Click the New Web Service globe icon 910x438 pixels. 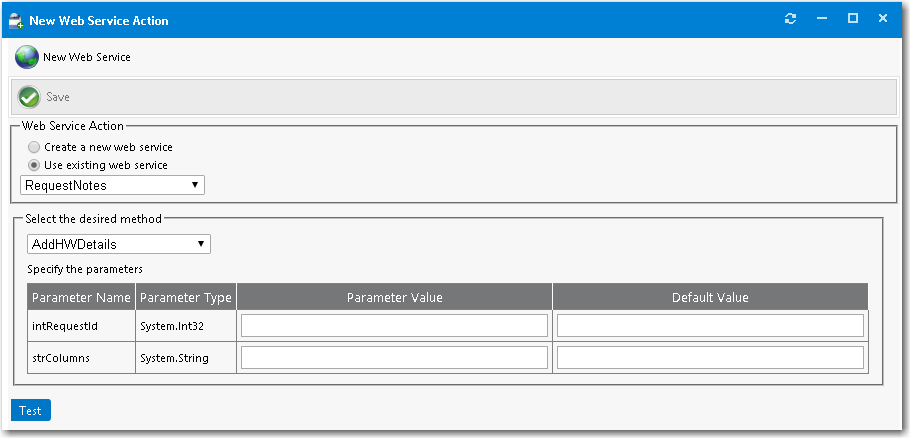(27, 57)
